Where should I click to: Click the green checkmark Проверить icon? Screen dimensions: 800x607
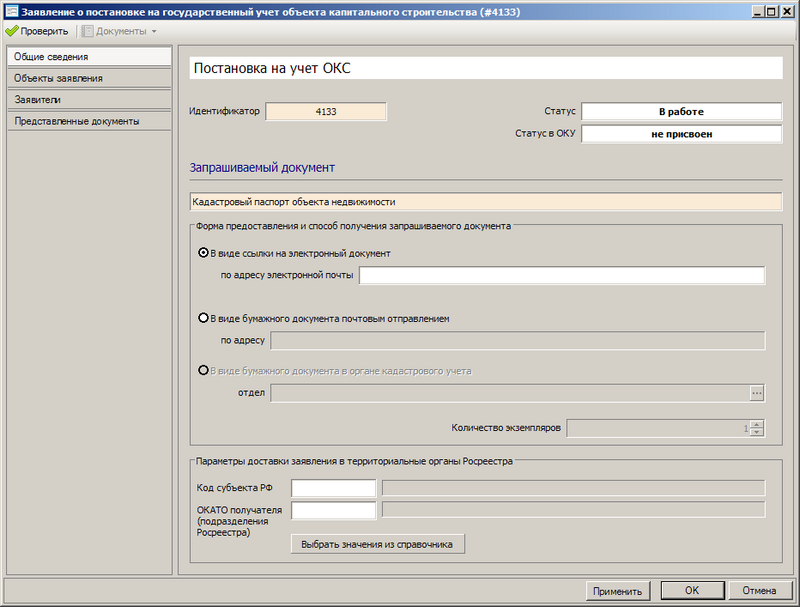point(12,31)
